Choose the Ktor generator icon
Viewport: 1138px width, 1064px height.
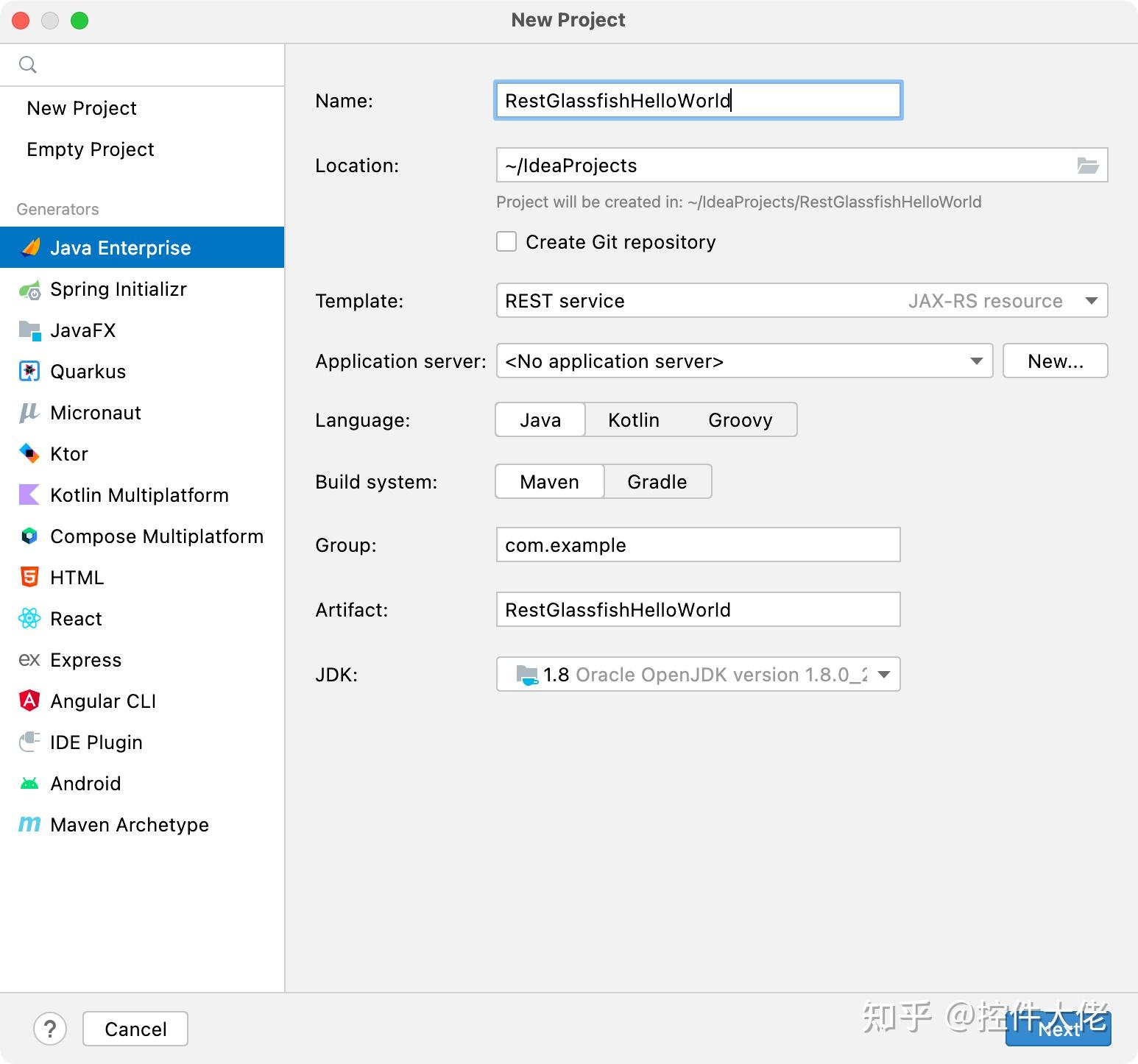point(29,454)
